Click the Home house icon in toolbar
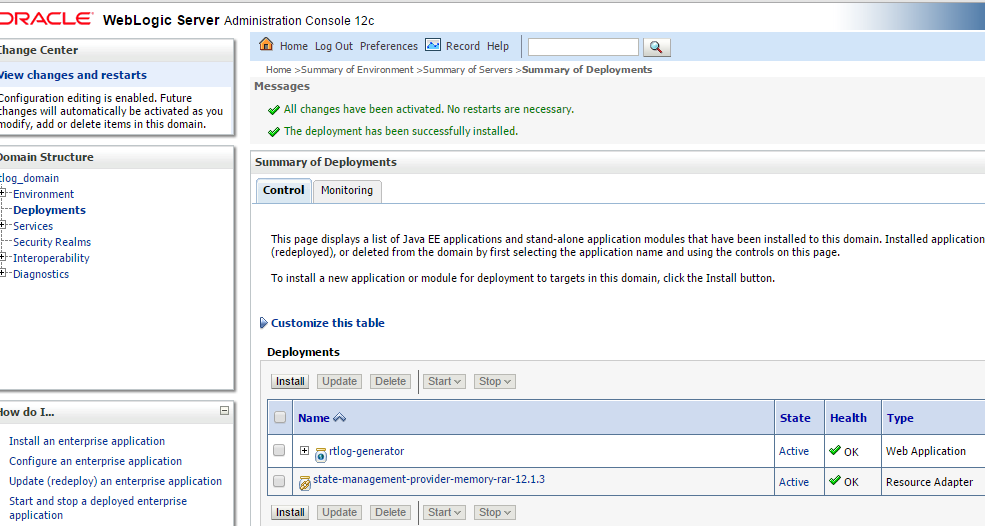 coord(266,44)
